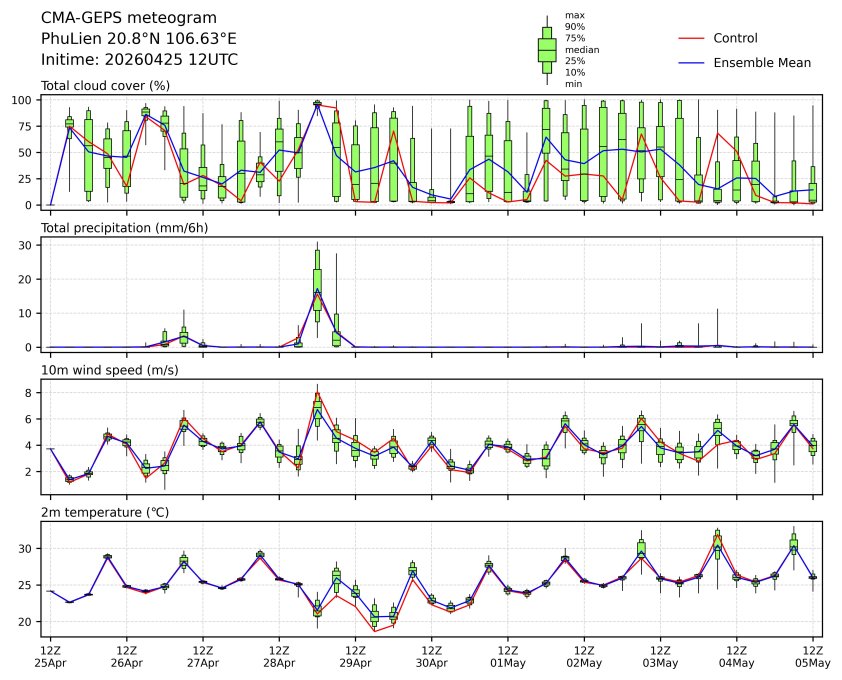Click the PhuLien coordinates text
The image size is (842, 680).
point(139,39)
